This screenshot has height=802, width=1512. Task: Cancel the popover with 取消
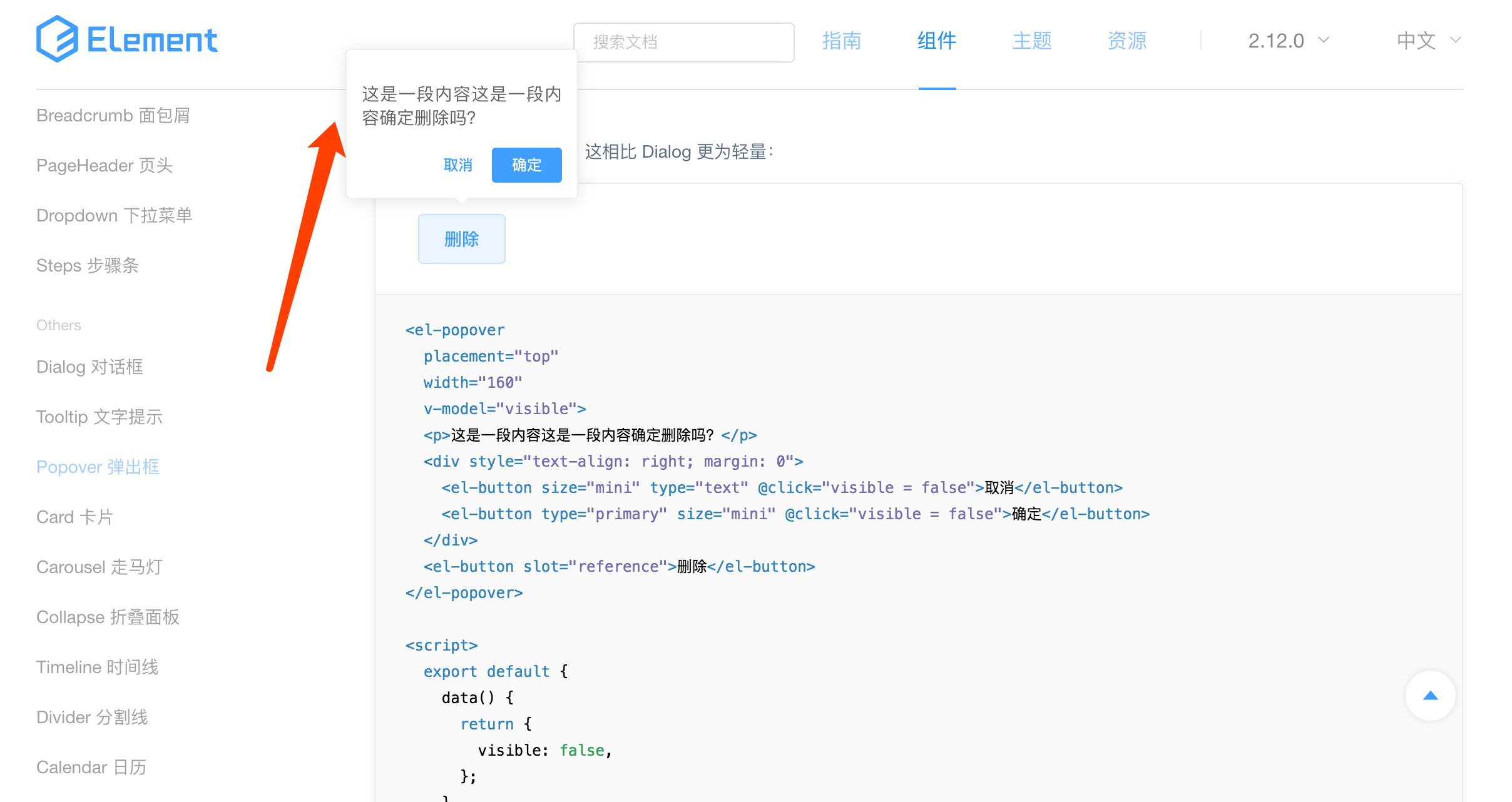pos(457,165)
